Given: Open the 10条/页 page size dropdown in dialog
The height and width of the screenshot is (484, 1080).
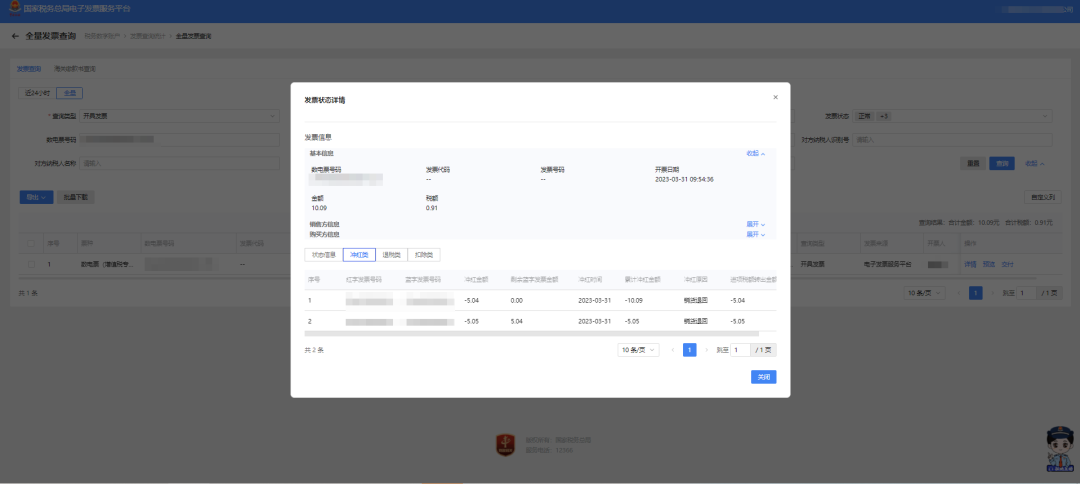Looking at the screenshot, I should click(638, 350).
